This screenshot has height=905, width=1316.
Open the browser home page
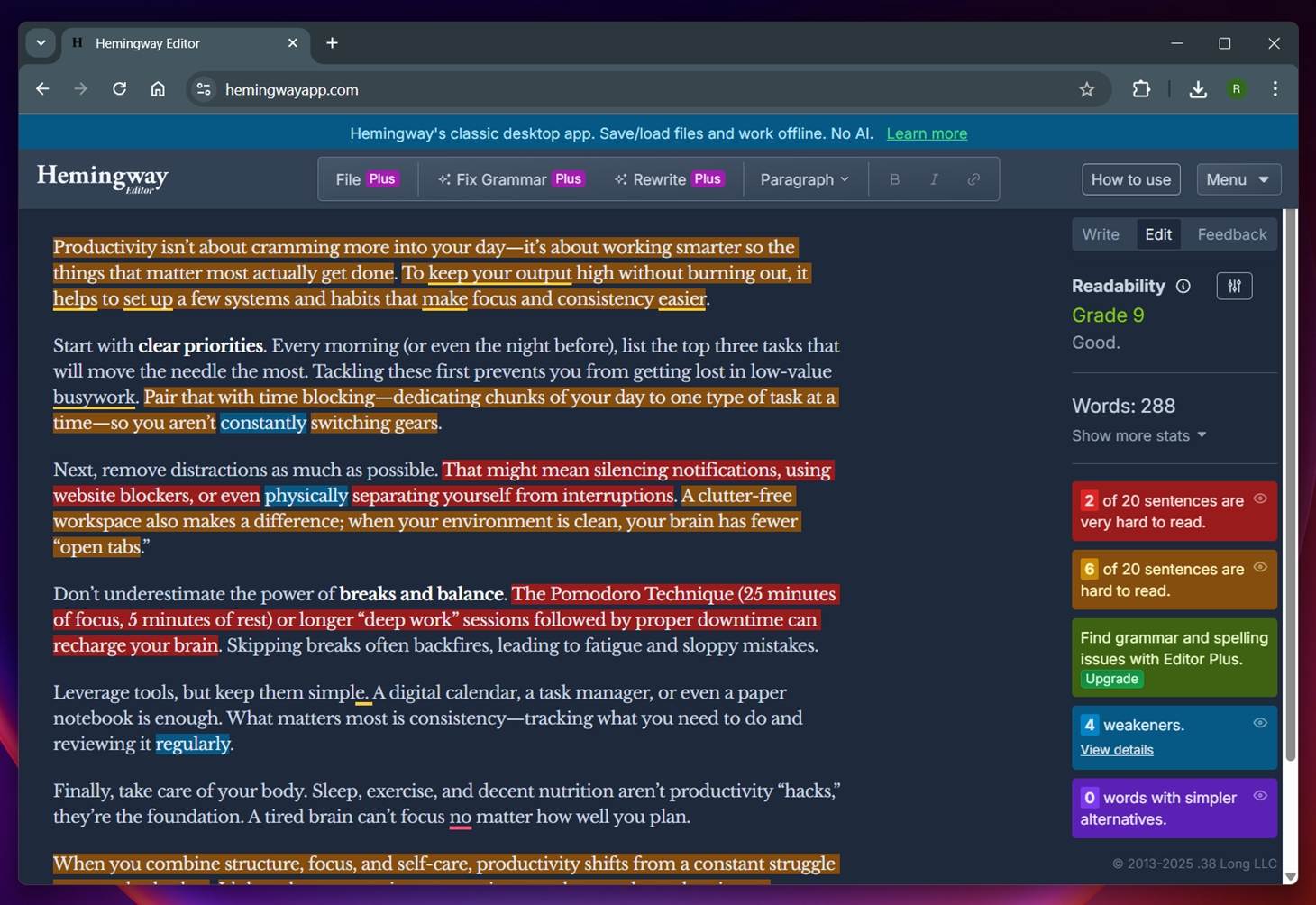click(158, 89)
